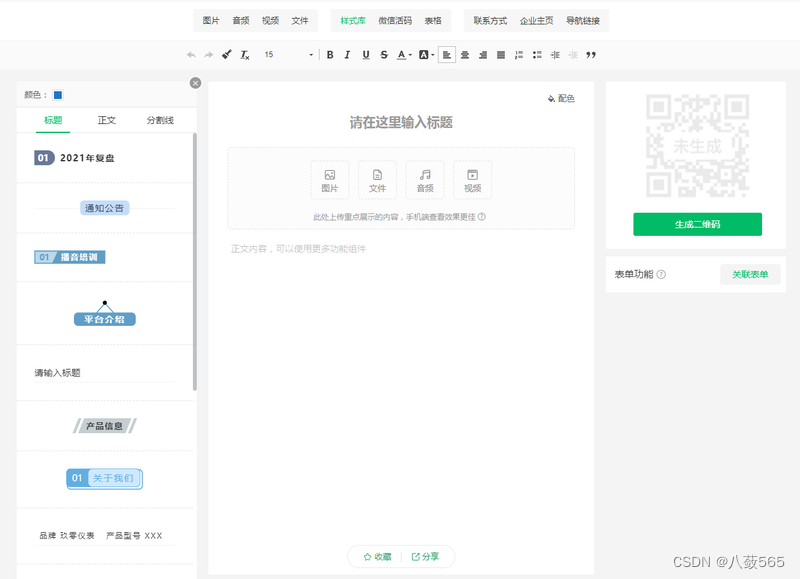Screen dimensions: 800x579
Task: Insert a 表格 table
Action: (x=433, y=20)
